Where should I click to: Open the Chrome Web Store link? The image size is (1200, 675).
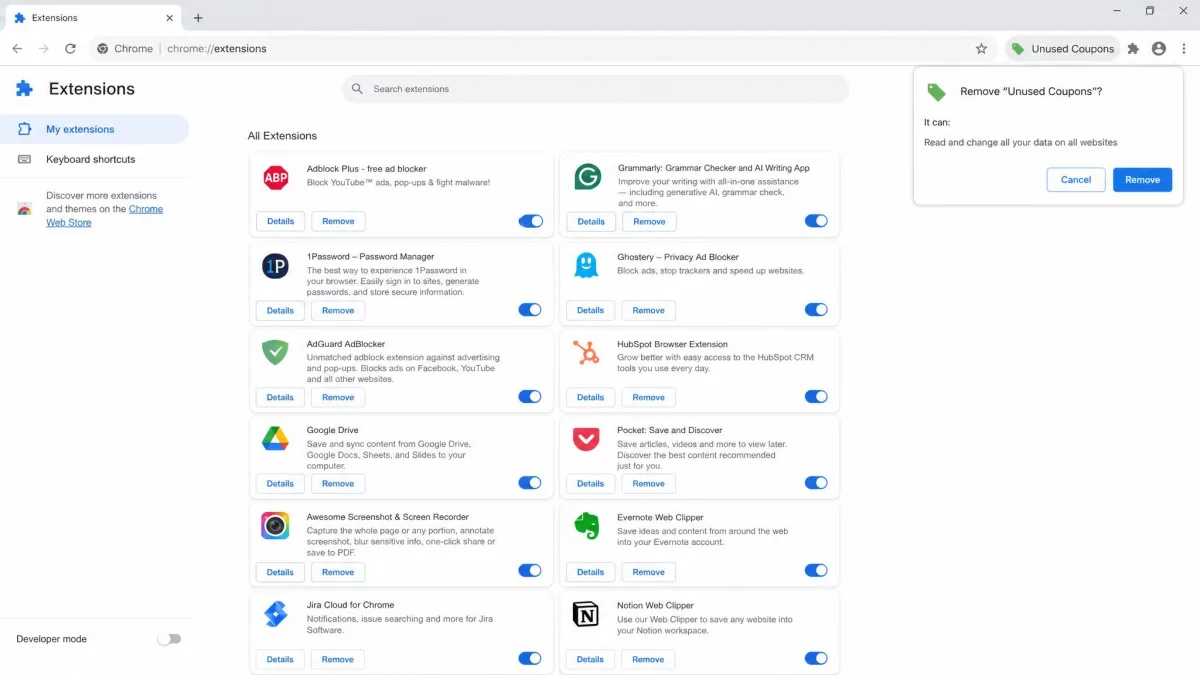pyautogui.click(x=104, y=216)
